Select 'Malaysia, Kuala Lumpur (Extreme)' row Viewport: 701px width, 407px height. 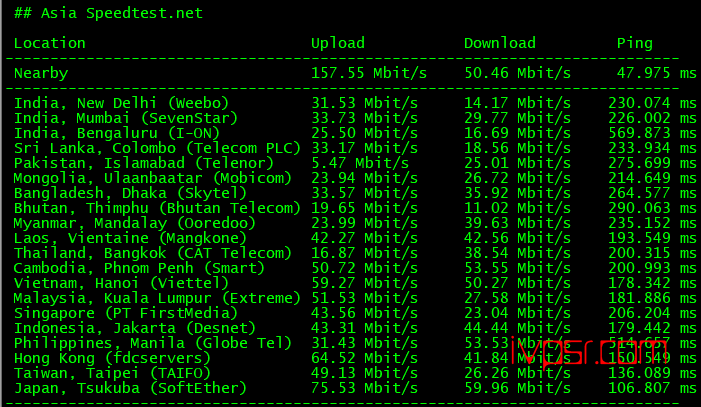[x=355, y=298]
